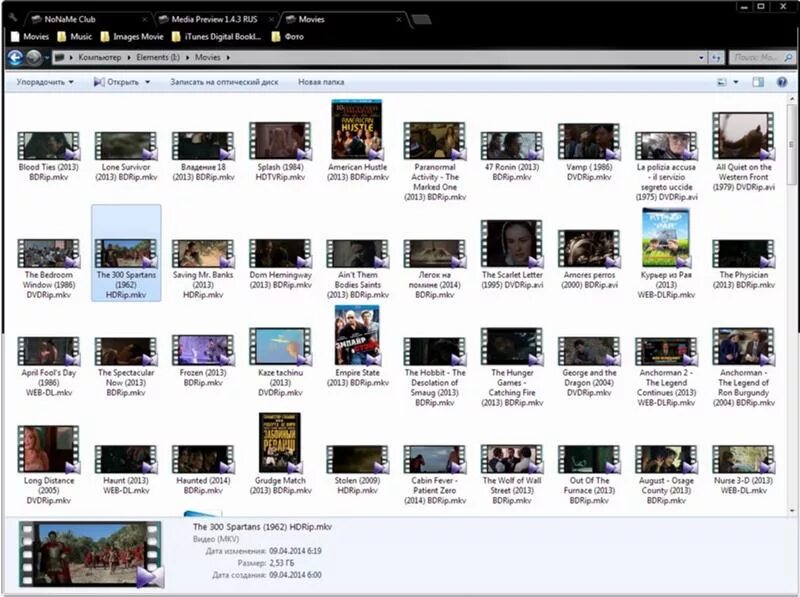Expand the view options dropdown arrow

[736, 82]
